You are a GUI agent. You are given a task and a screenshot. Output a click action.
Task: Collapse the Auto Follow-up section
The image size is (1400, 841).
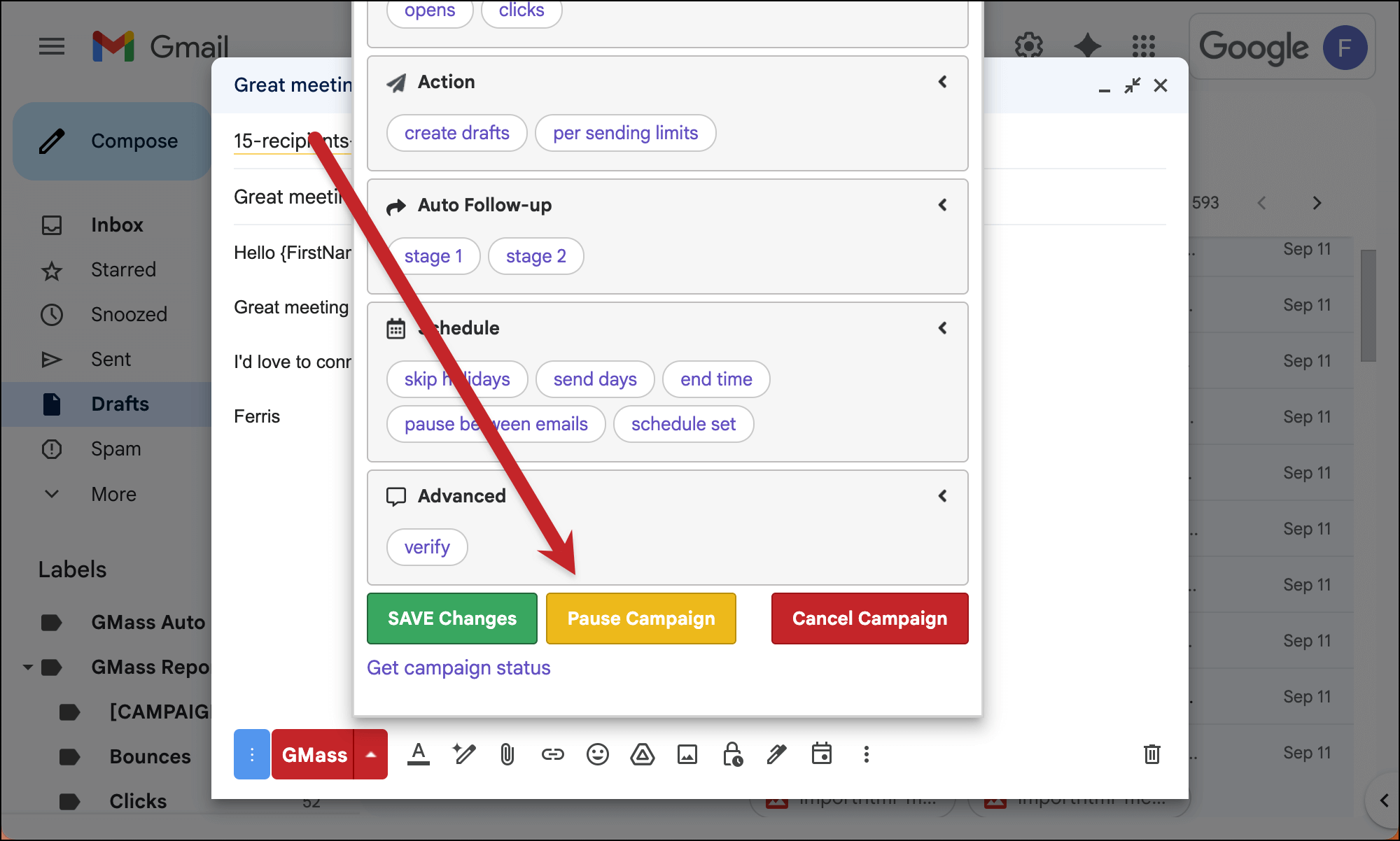[942, 205]
